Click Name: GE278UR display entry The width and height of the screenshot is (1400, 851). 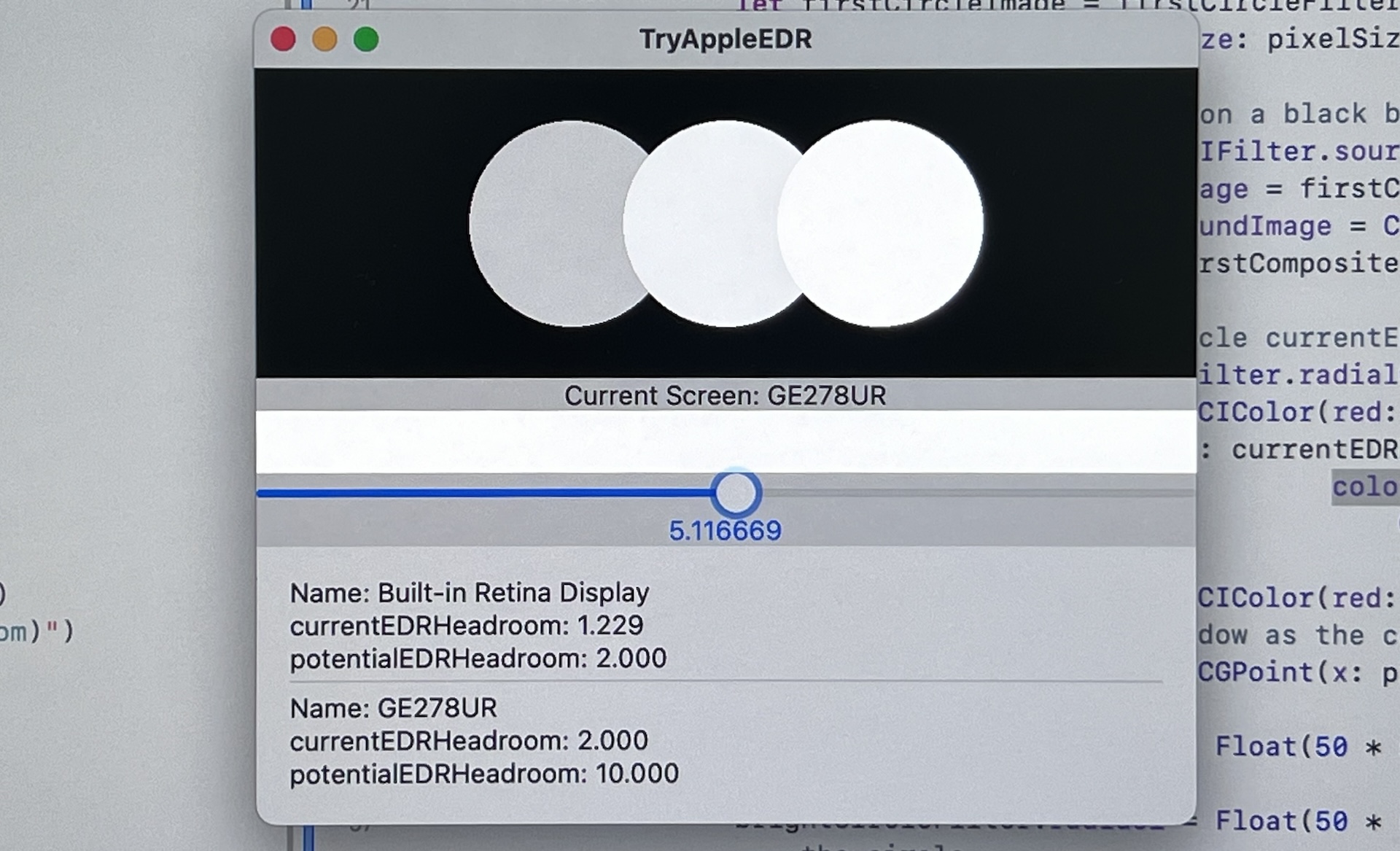tap(394, 708)
